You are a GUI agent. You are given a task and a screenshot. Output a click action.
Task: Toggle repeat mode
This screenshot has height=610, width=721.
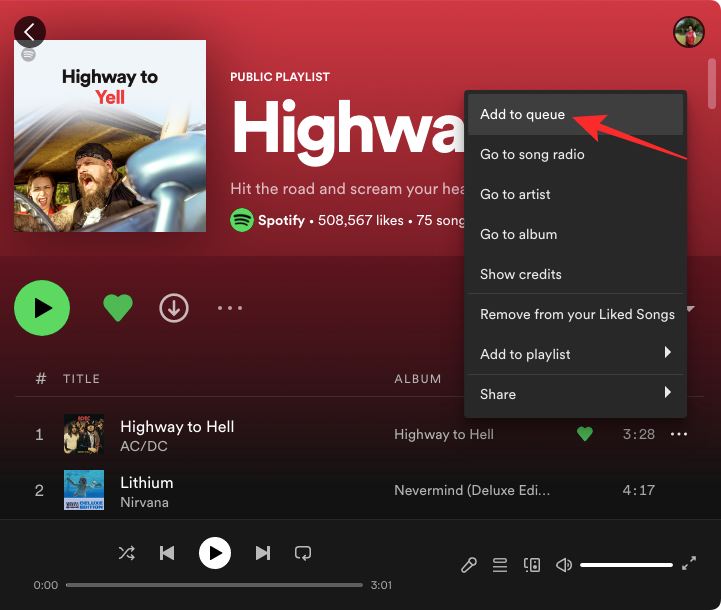(303, 553)
